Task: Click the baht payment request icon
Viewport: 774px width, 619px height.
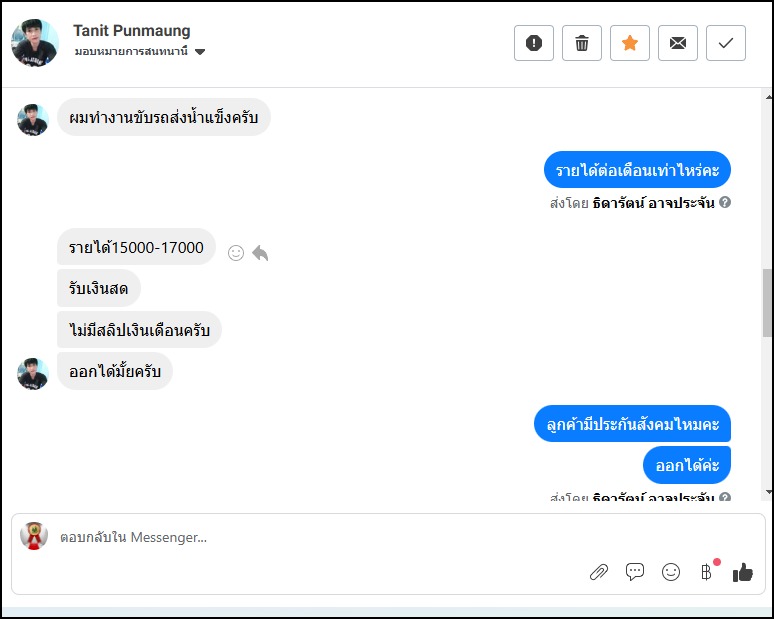Action: pos(706,572)
